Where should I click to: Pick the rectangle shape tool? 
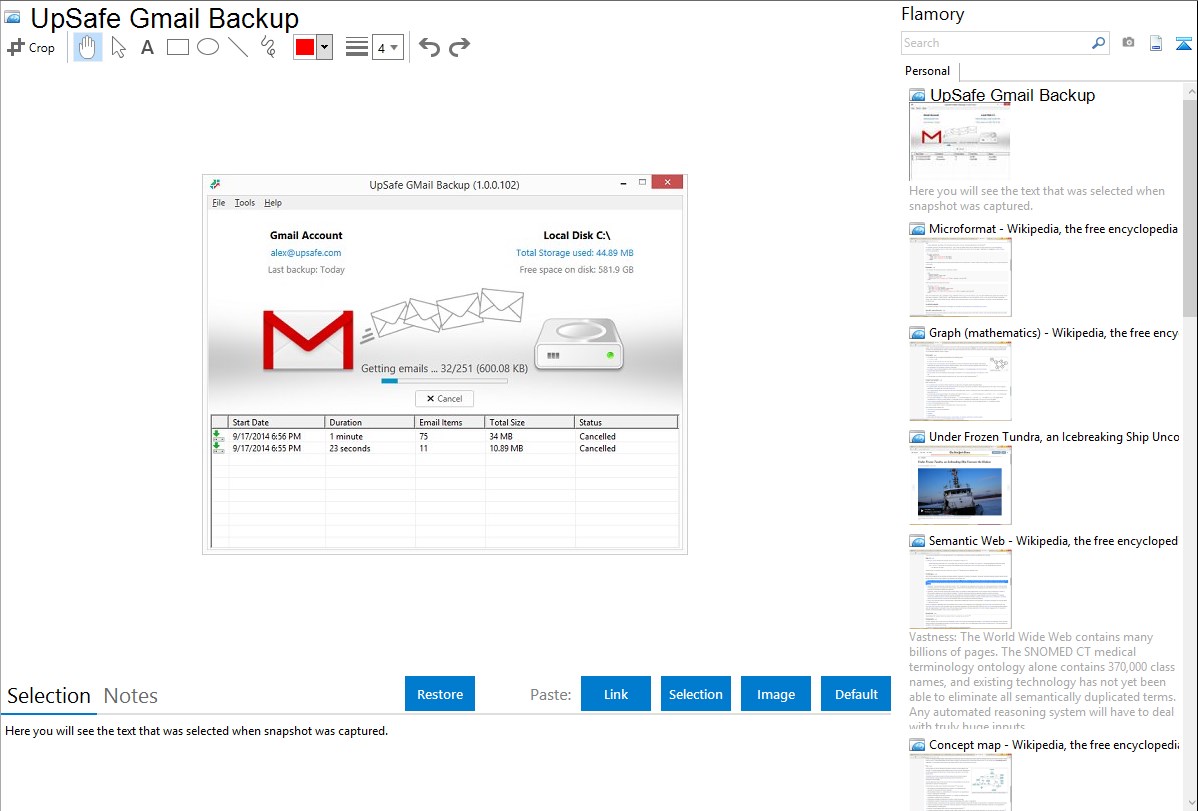pyautogui.click(x=178, y=47)
